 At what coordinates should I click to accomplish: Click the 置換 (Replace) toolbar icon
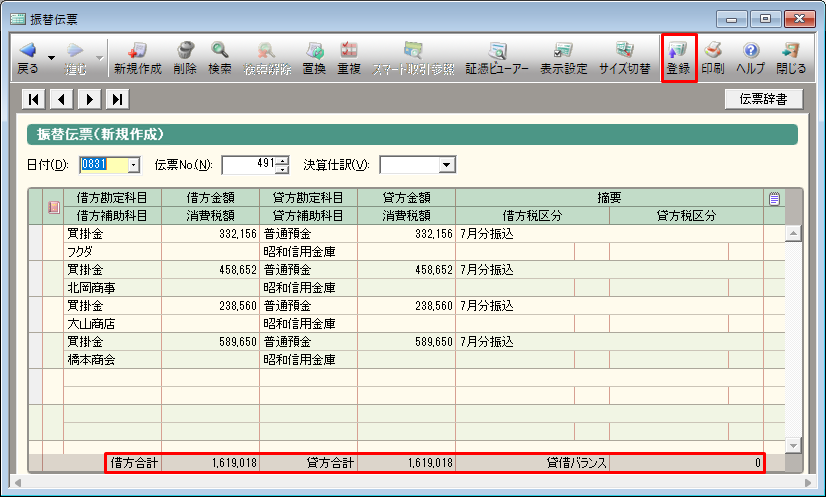(314, 58)
